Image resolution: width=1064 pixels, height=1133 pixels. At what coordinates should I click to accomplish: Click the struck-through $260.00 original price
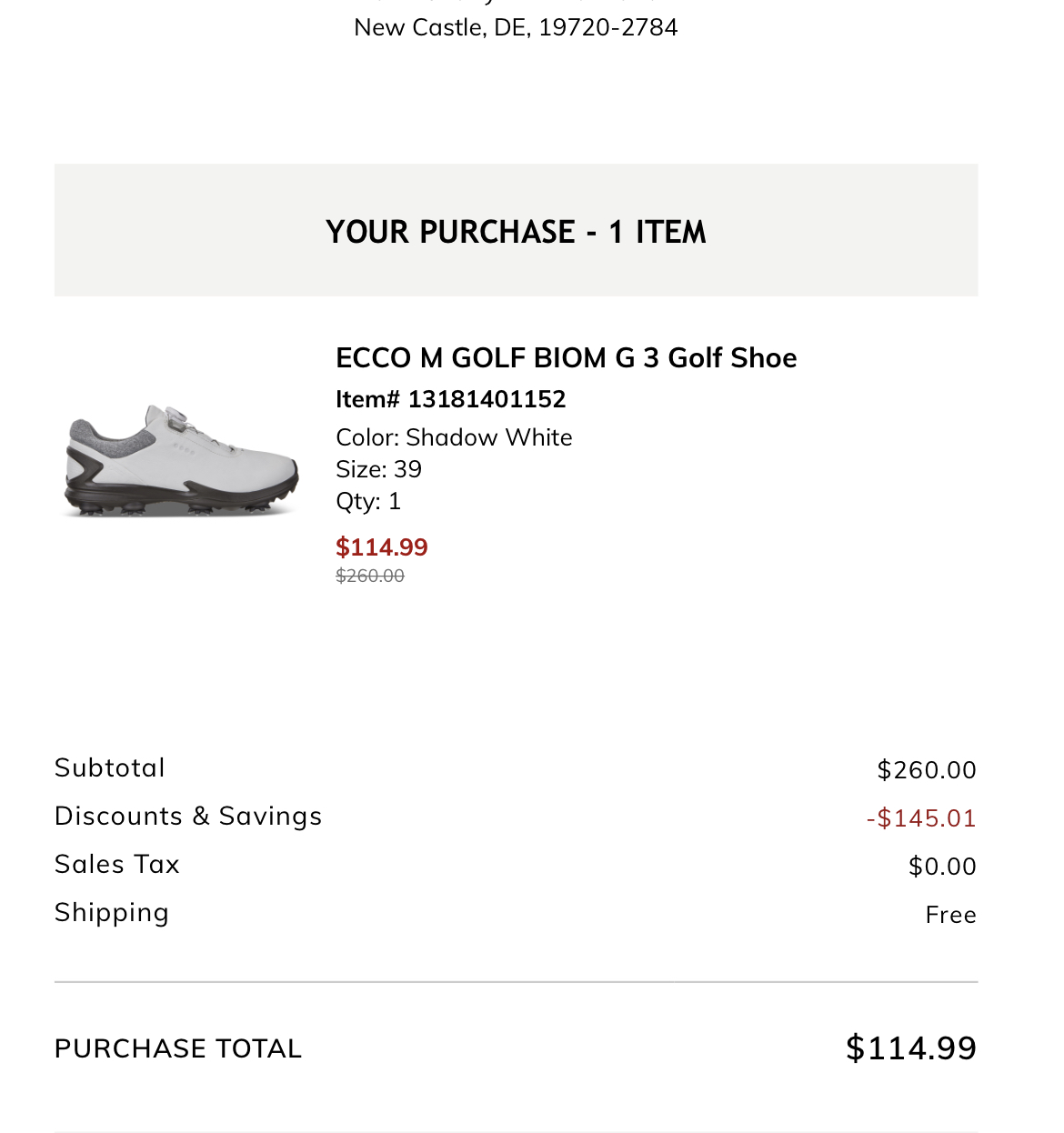pyautogui.click(x=370, y=576)
